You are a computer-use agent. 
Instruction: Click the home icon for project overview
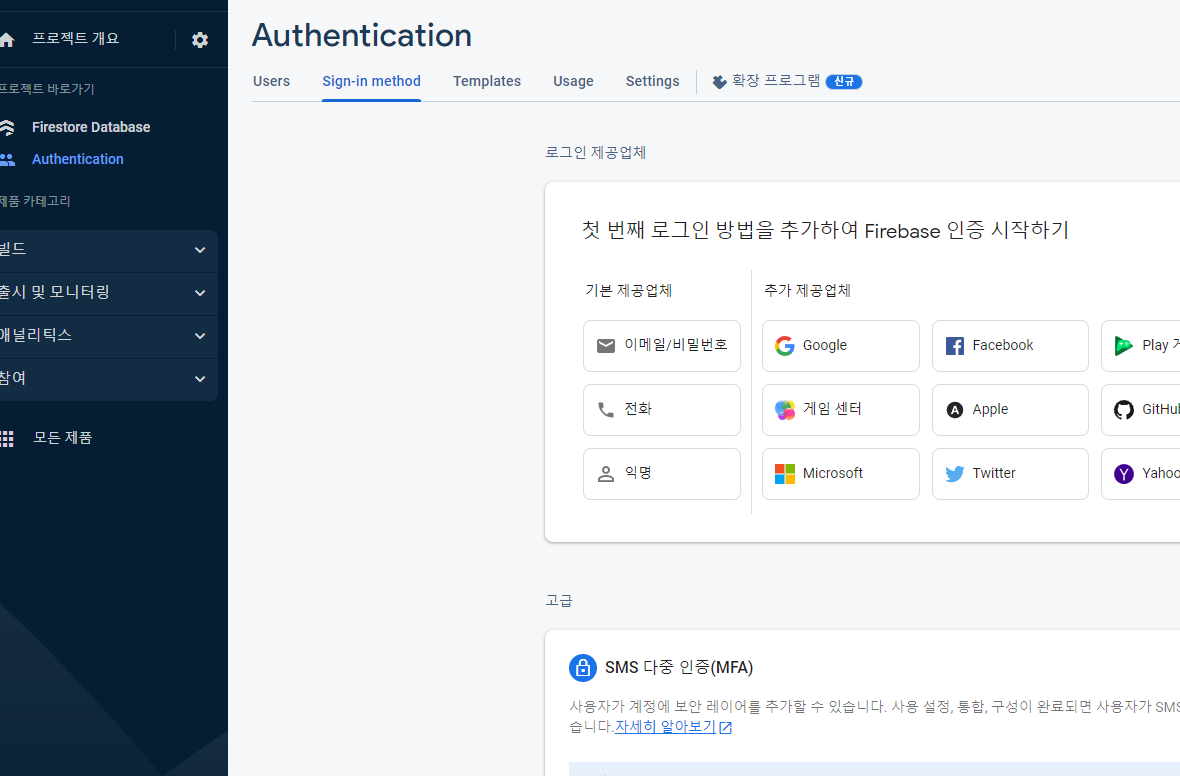[x=7, y=40]
